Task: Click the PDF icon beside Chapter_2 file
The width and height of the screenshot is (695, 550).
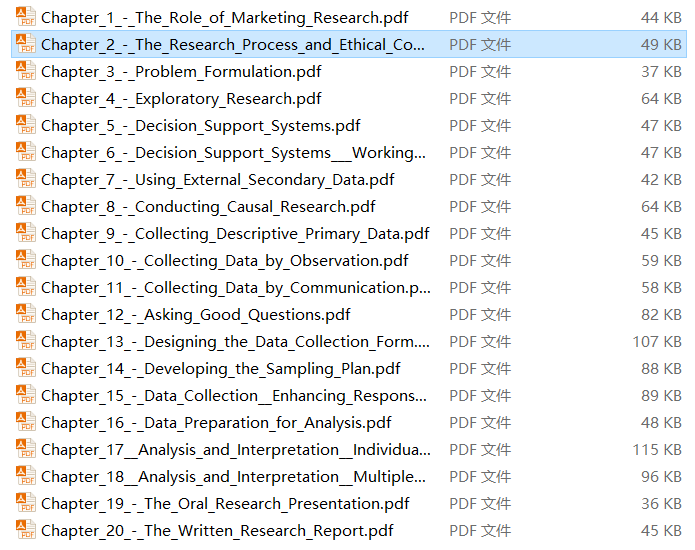Action: point(26,44)
